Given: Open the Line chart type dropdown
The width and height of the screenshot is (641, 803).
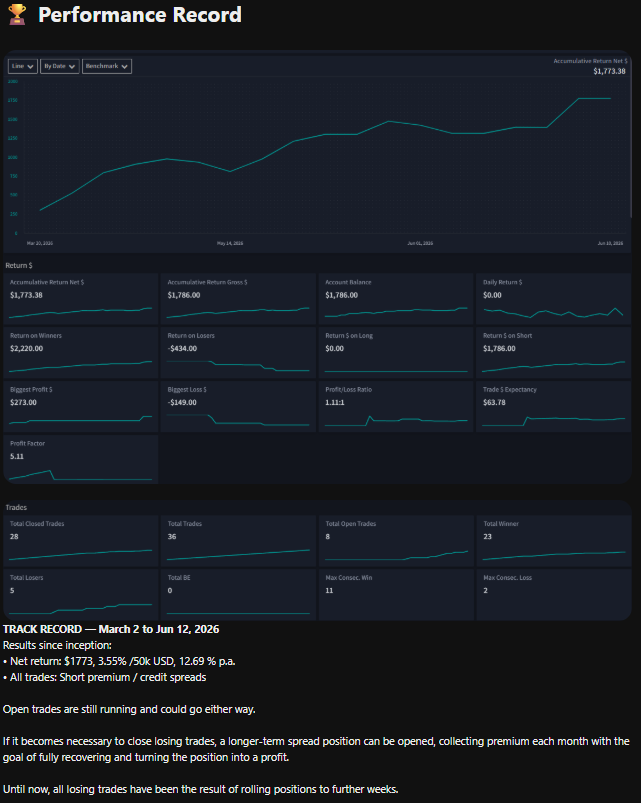Looking at the screenshot, I should [23, 66].
